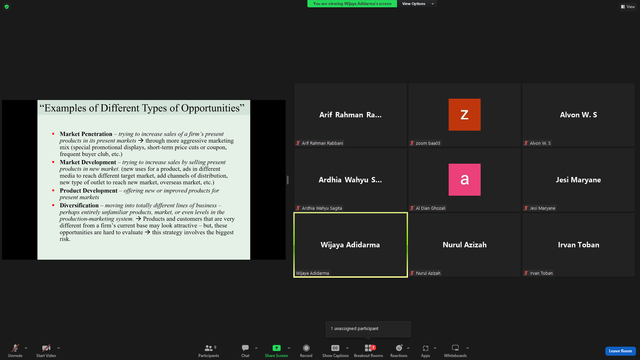Click the divider handle between shared screen and gallery
This screenshot has height=360, width=640.
pyautogui.click(x=288, y=180)
